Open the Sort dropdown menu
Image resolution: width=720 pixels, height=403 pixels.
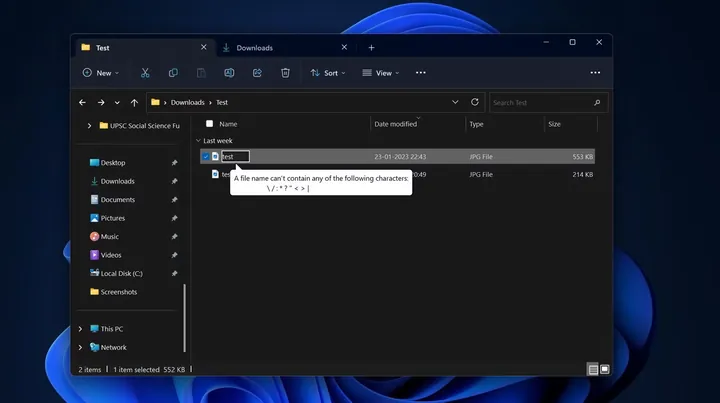point(328,73)
